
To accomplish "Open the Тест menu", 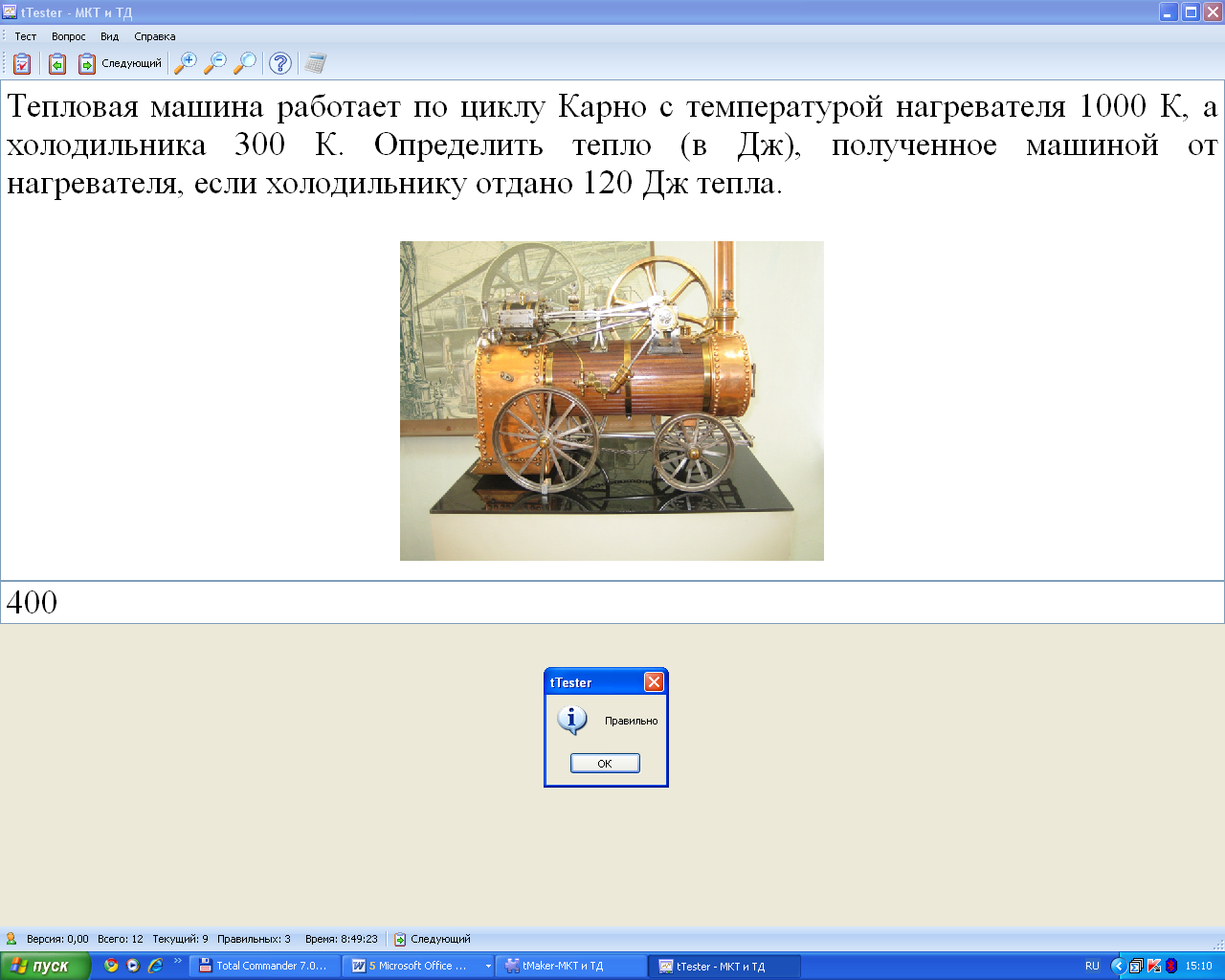I will pyautogui.click(x=25, y=36).
